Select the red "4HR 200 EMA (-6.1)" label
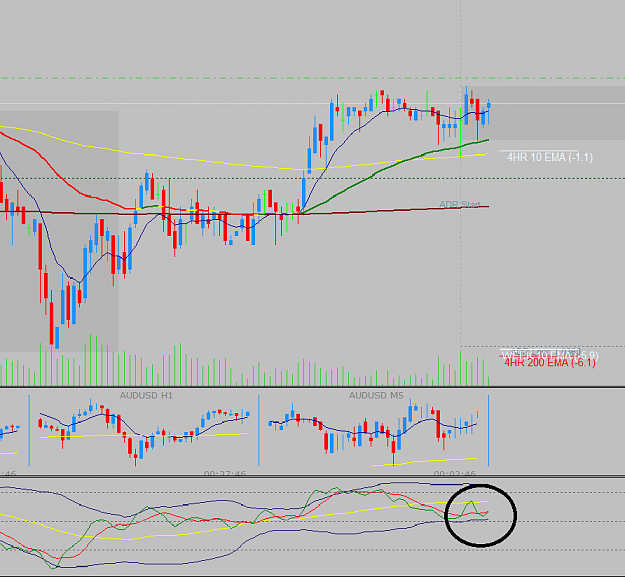The width and height of the screenshot is (625, 577). [550, 363]
